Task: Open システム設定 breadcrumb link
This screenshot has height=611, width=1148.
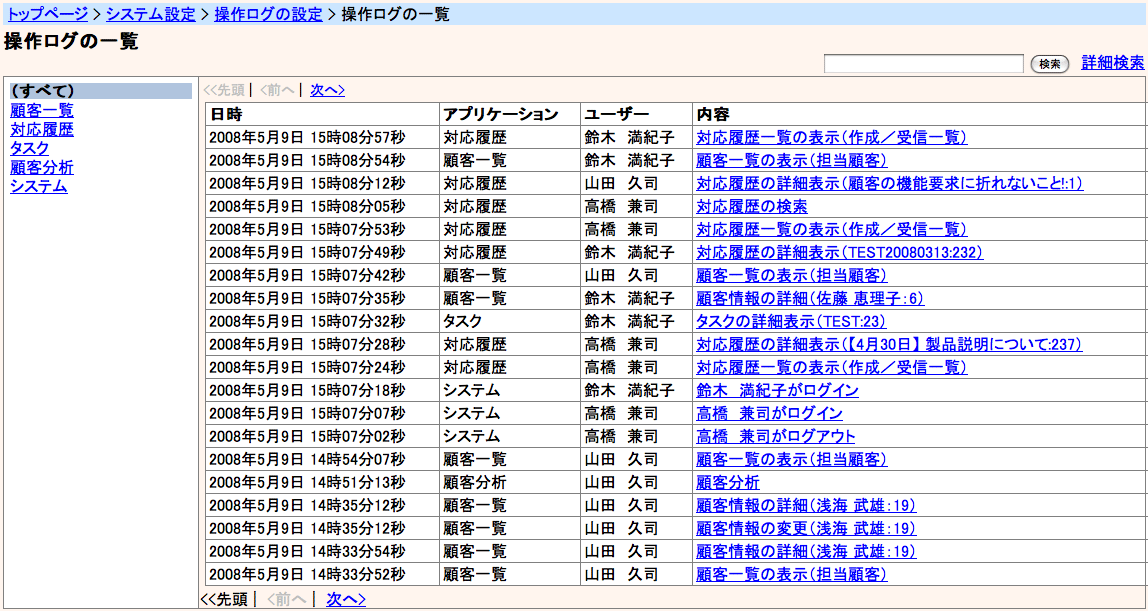Action: pos(152,14)
